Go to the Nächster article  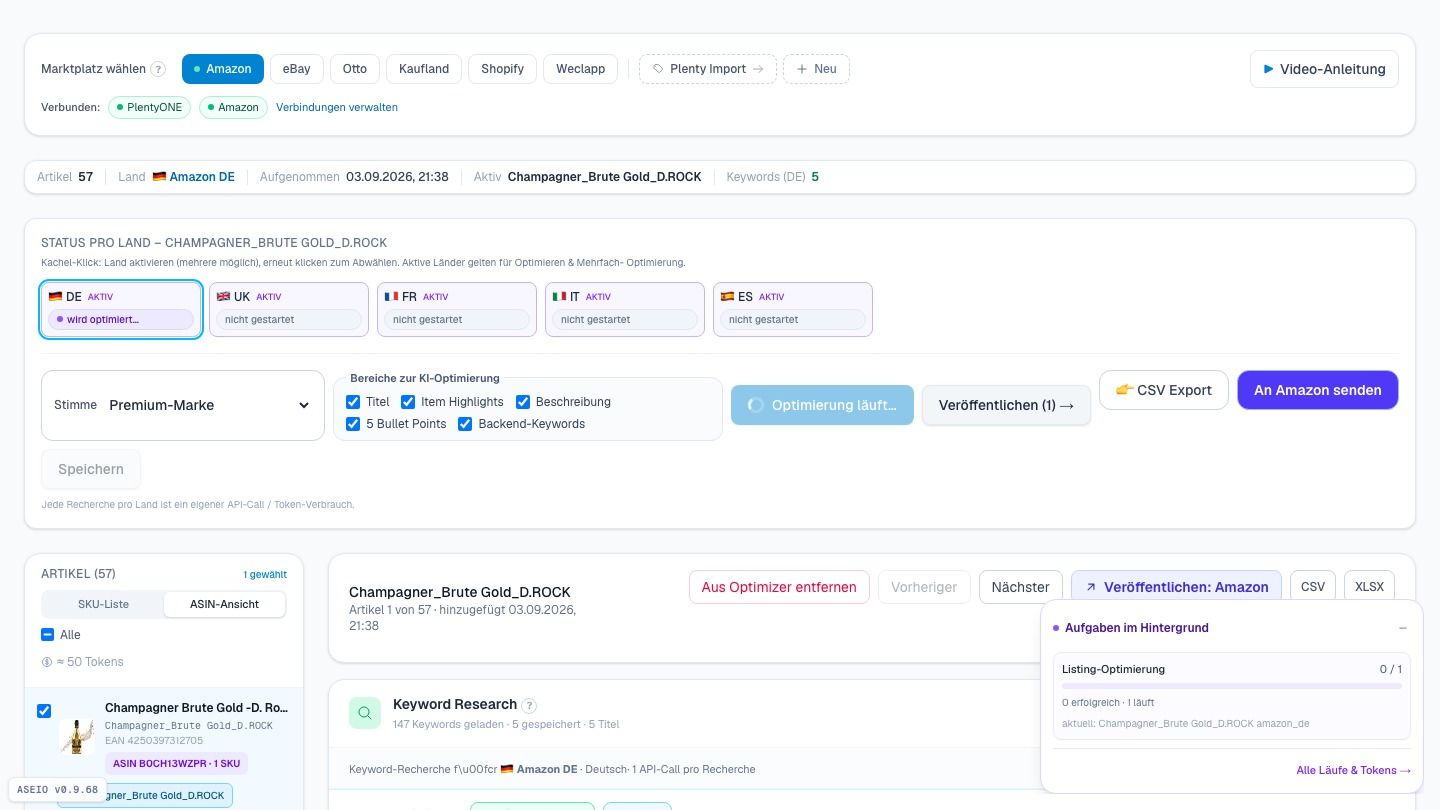(x=1020, y=587)
